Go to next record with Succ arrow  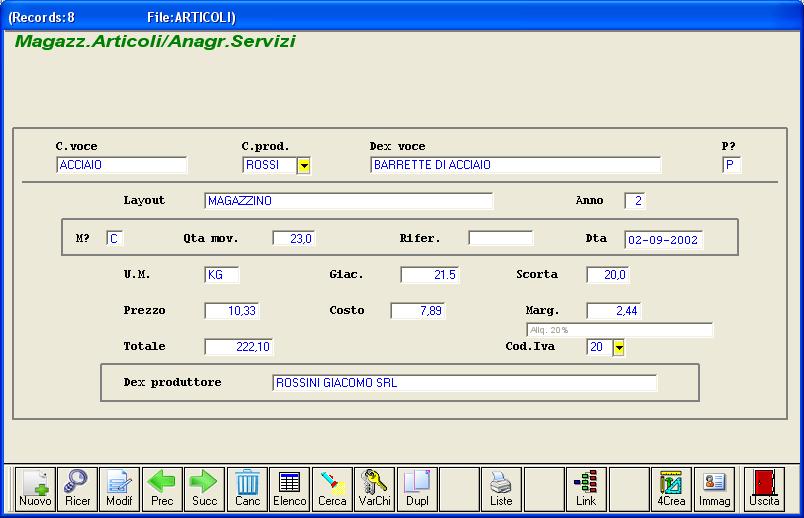tap(205, 489)
